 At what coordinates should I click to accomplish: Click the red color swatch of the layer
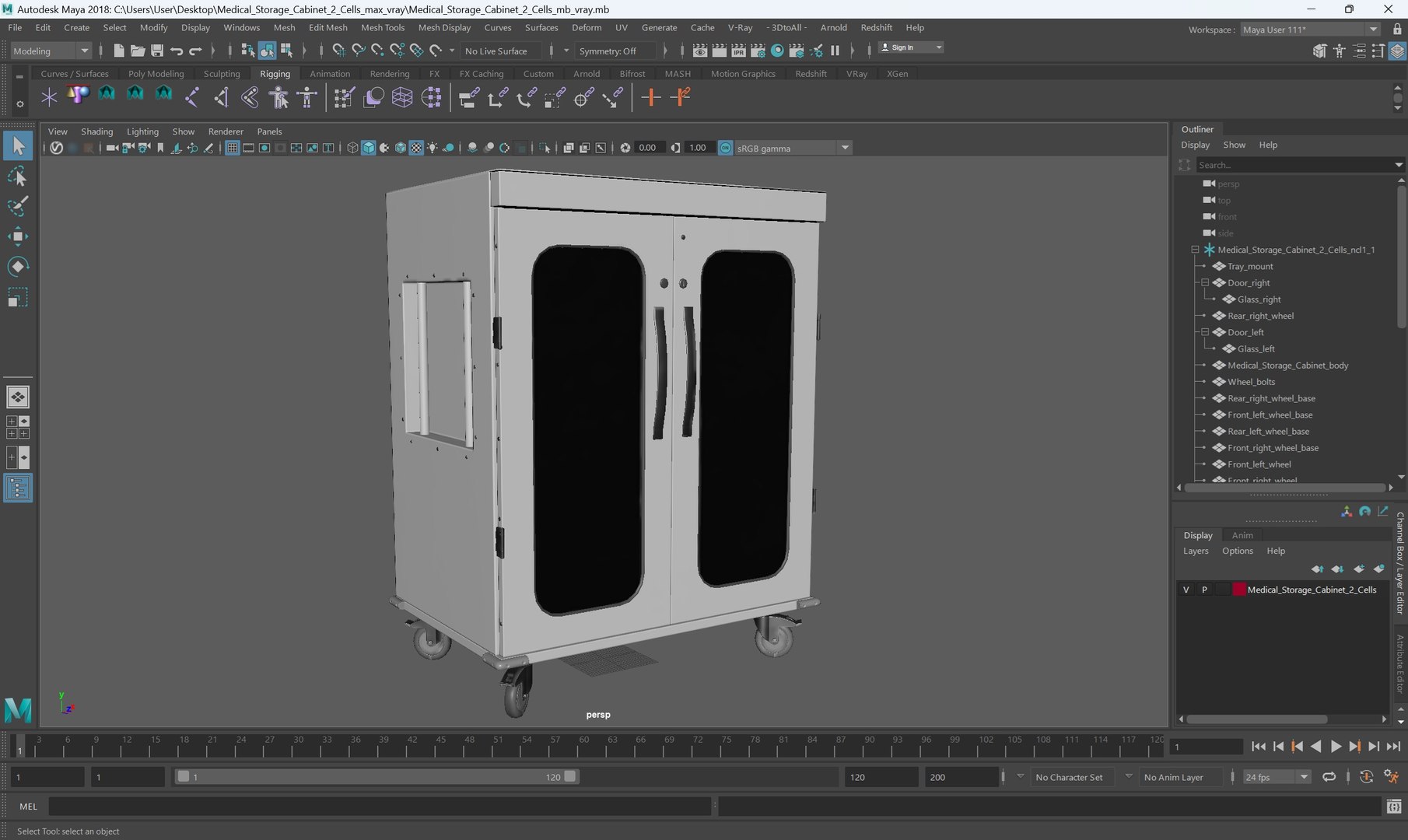[x=1239, y=590]
